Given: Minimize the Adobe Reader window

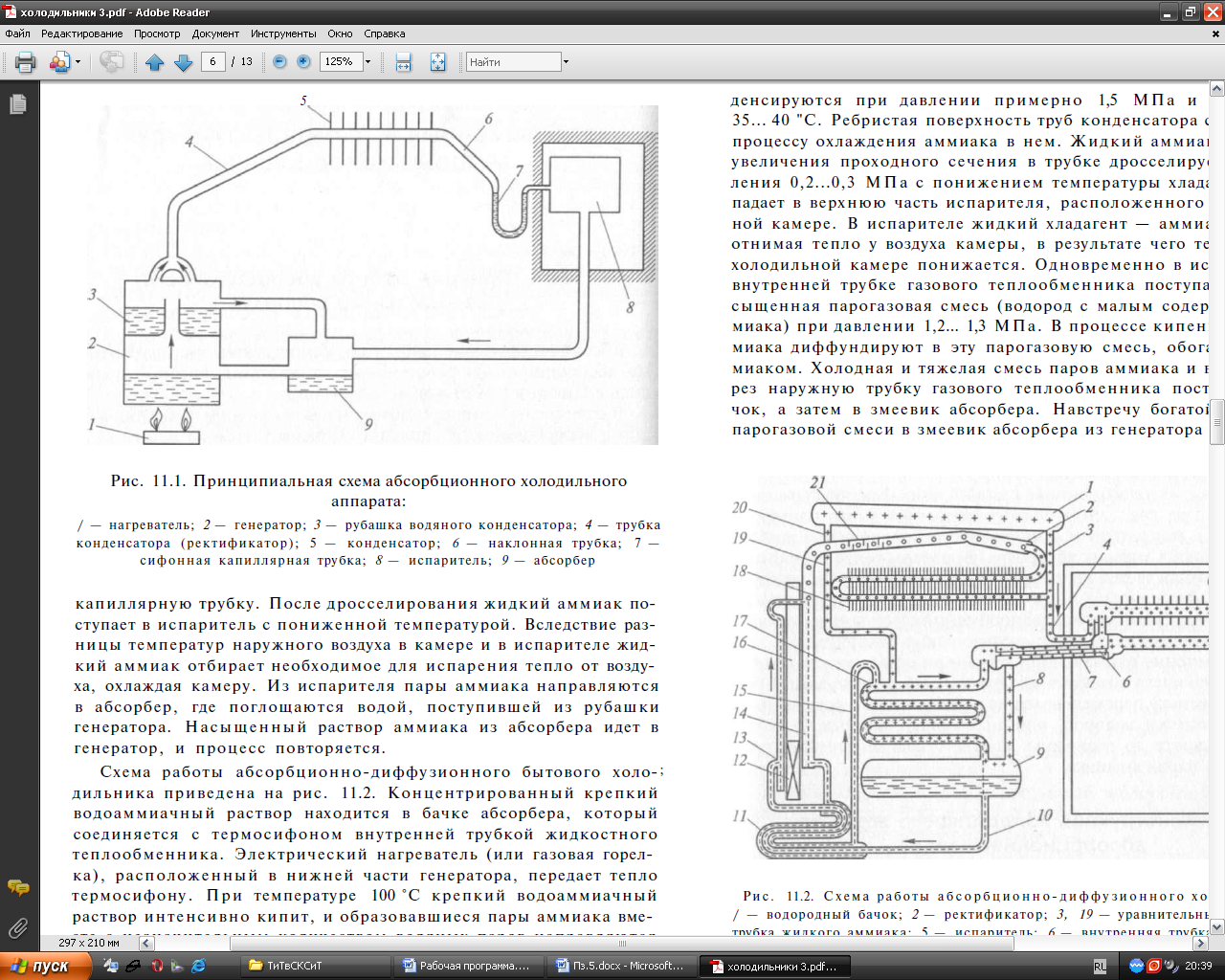Looking at the screenshot, I should point(1169,12).
